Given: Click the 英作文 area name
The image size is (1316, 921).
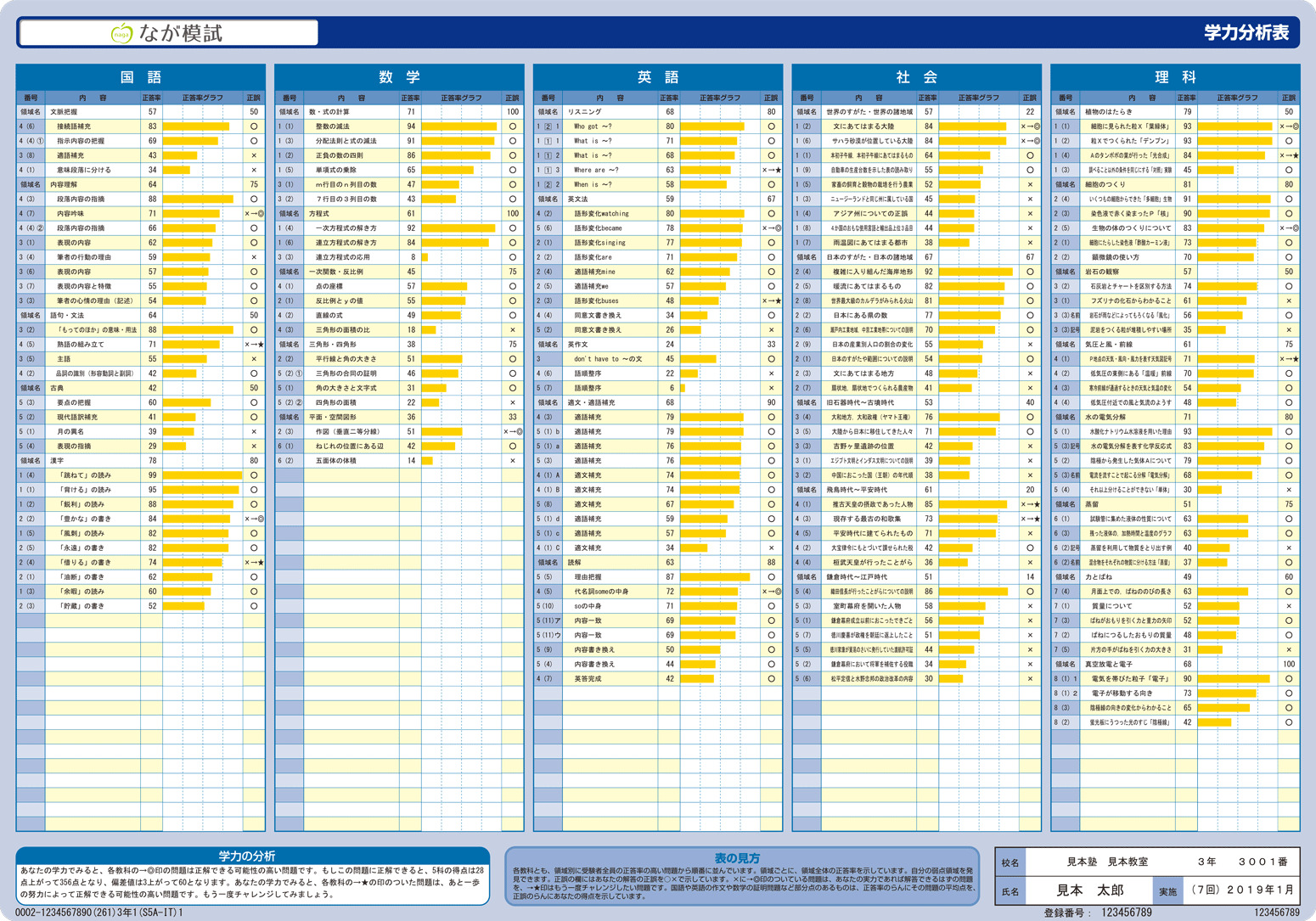Looking at the screenshot, I should 577,345.
